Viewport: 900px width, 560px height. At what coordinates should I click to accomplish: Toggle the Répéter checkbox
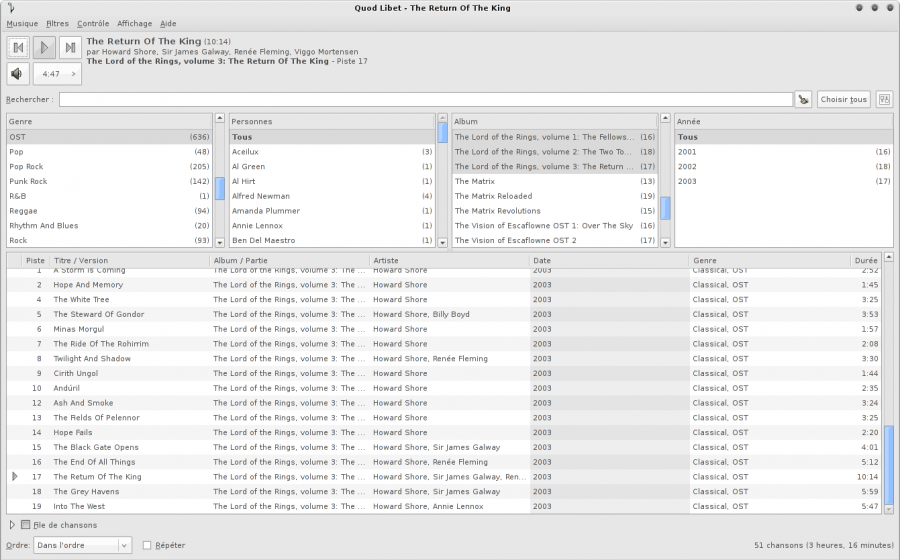(x=147, y=545)
